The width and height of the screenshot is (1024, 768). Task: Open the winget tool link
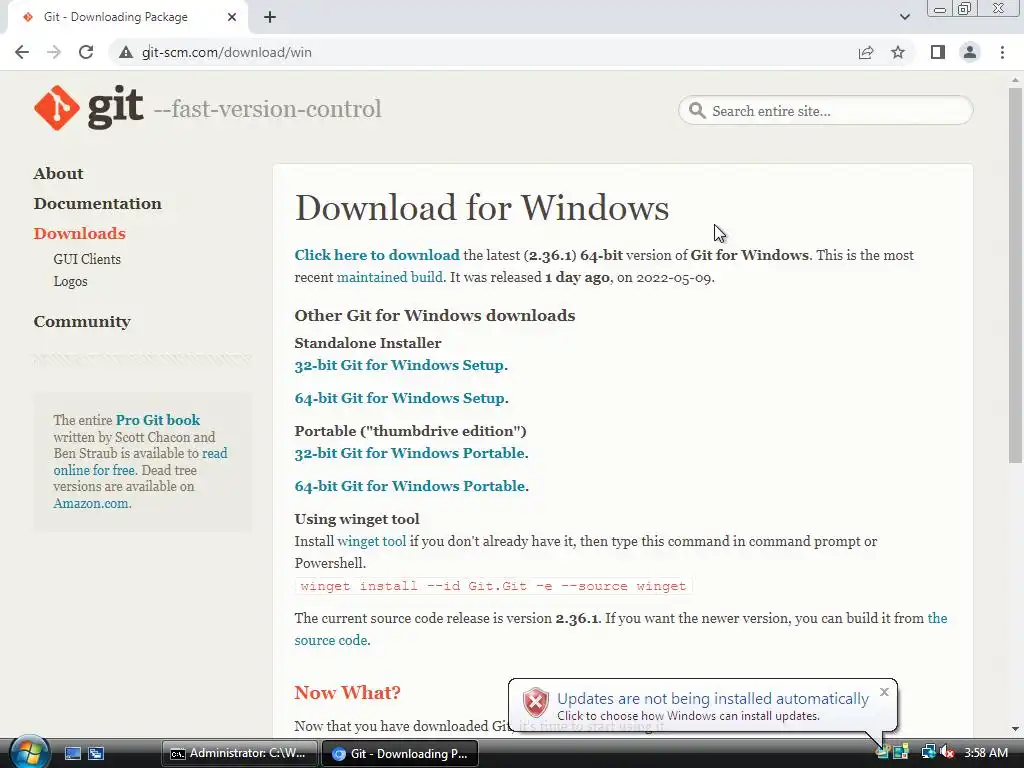(x=372, y=541)
